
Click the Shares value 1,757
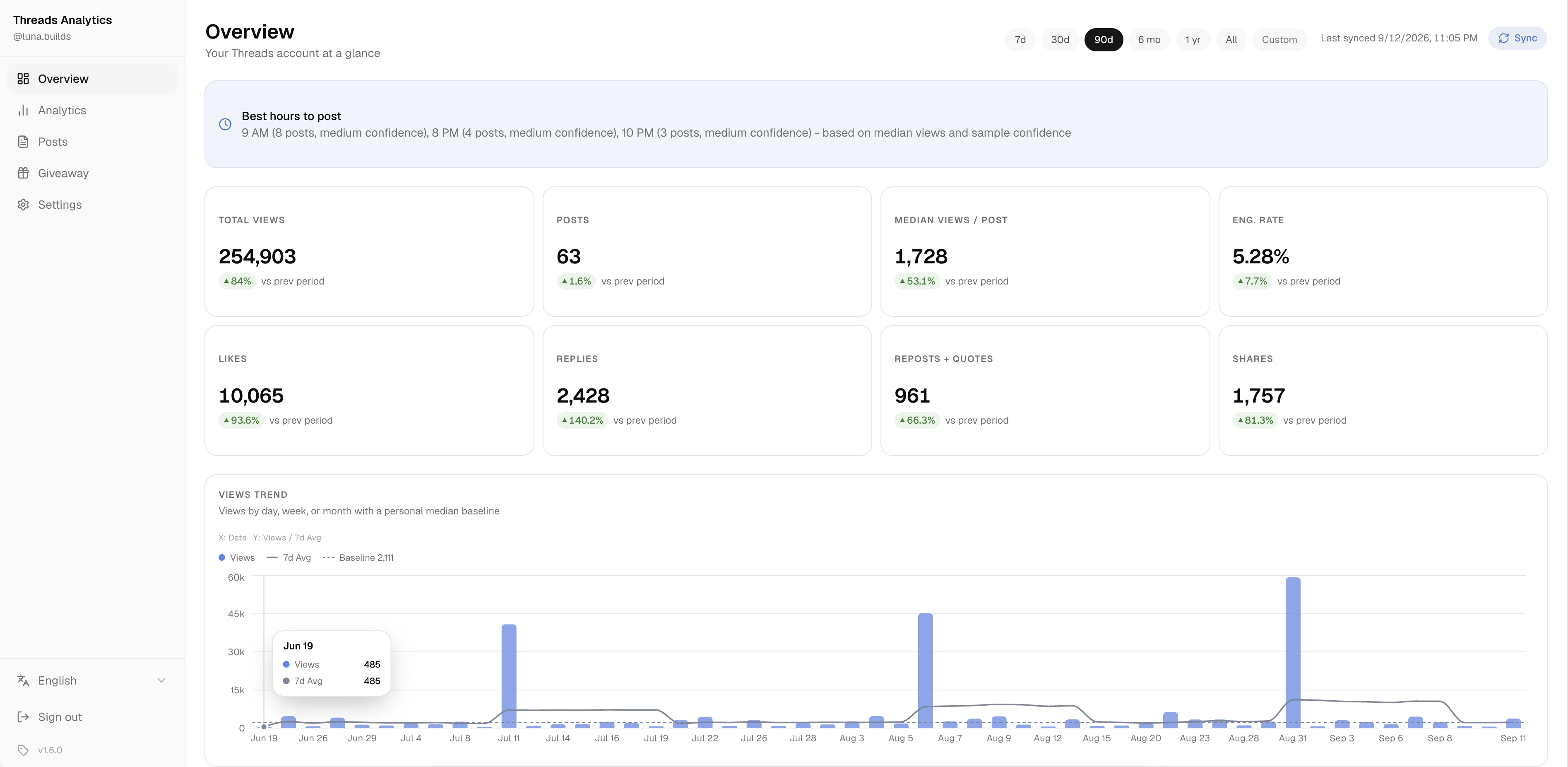tap(1259, 396)
